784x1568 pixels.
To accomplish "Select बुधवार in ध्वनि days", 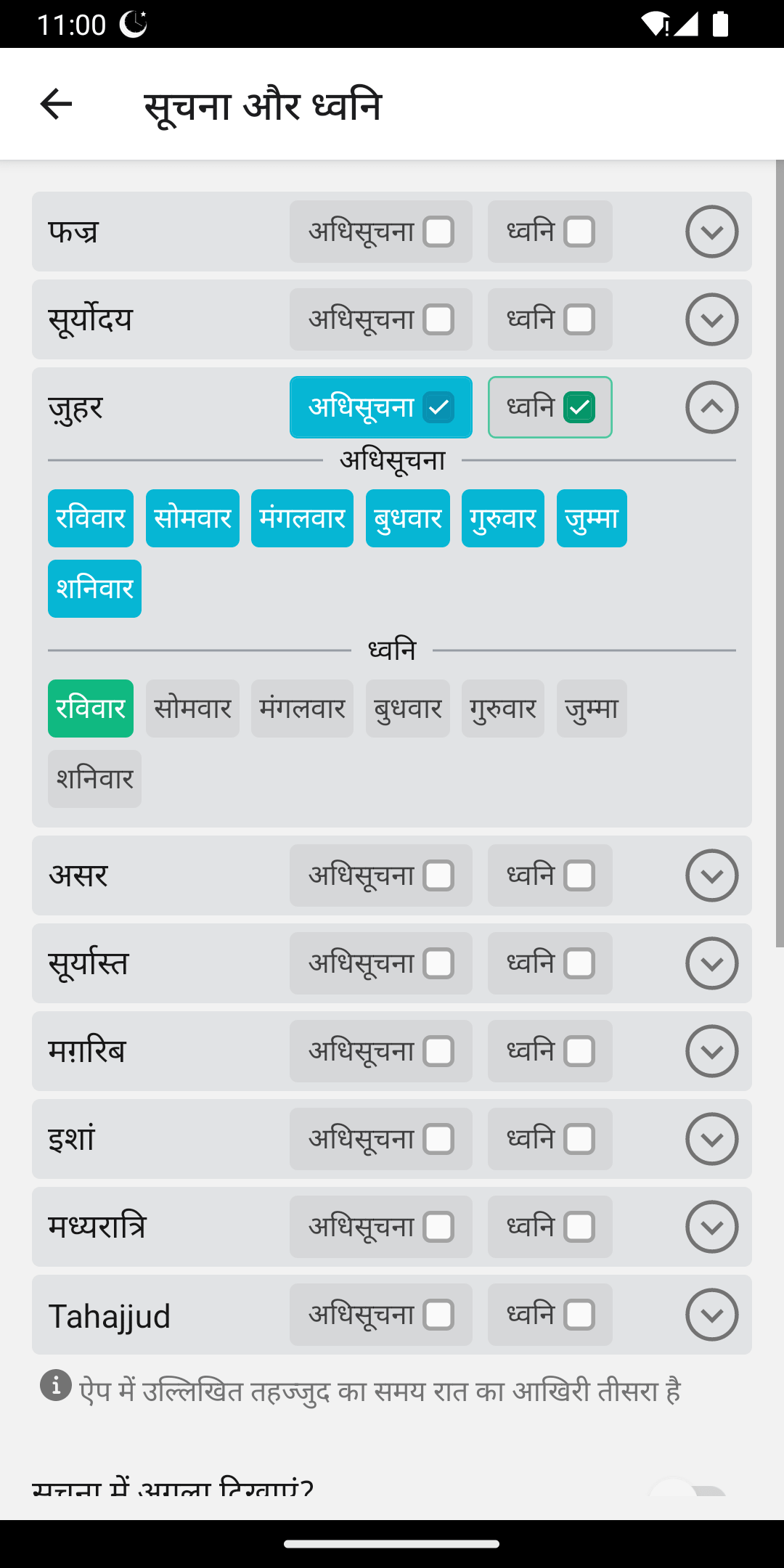I will tap(407, 709).
